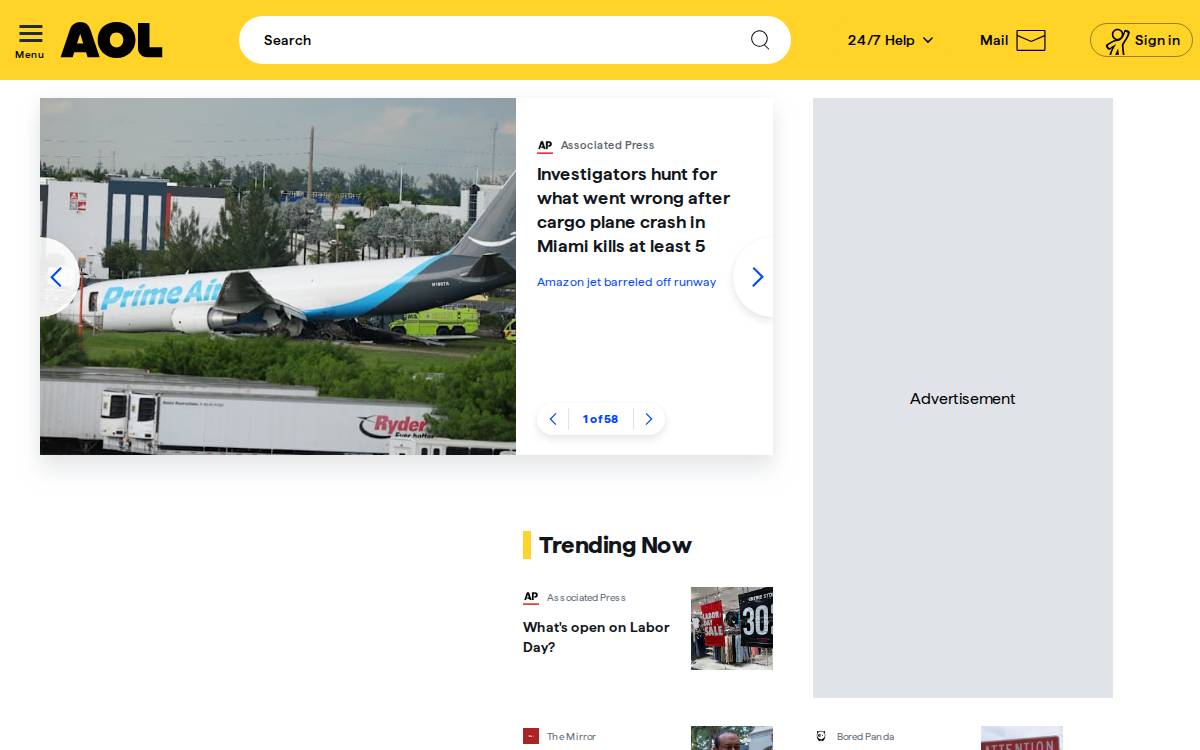Viewport: 1200px width, 750px height.
Task: Go back using small pager left chevron
Action: [553, 419]
